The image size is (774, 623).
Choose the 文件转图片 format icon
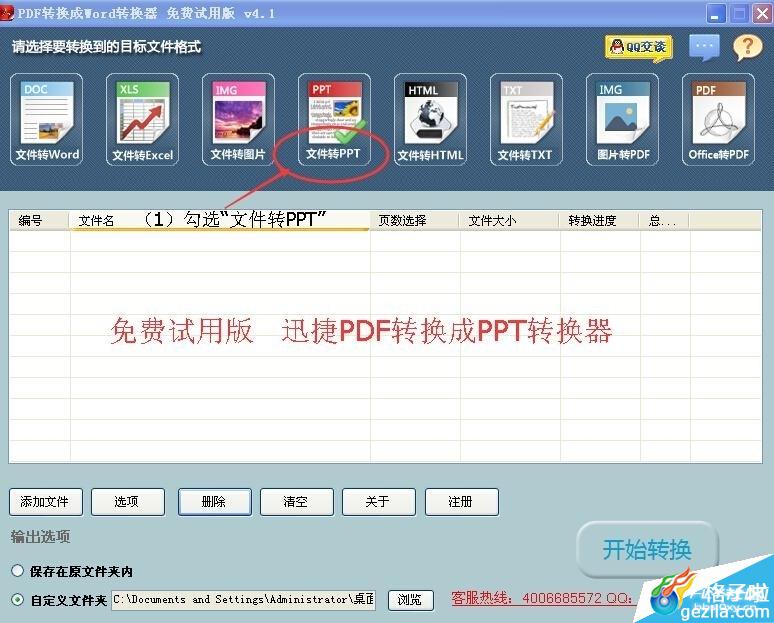click(x=238, y=119)
